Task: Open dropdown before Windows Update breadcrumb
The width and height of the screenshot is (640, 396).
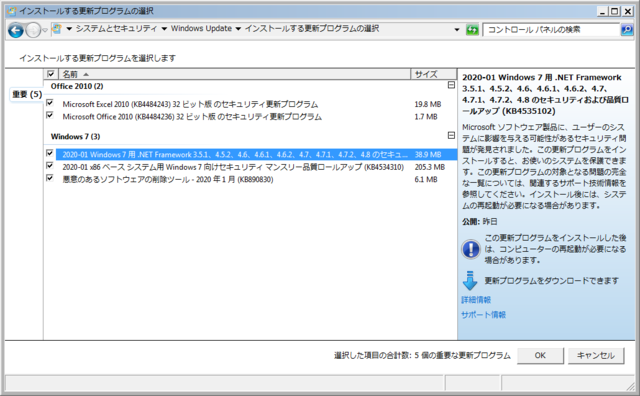Action: pyautogui.click(x=164, y=29)
